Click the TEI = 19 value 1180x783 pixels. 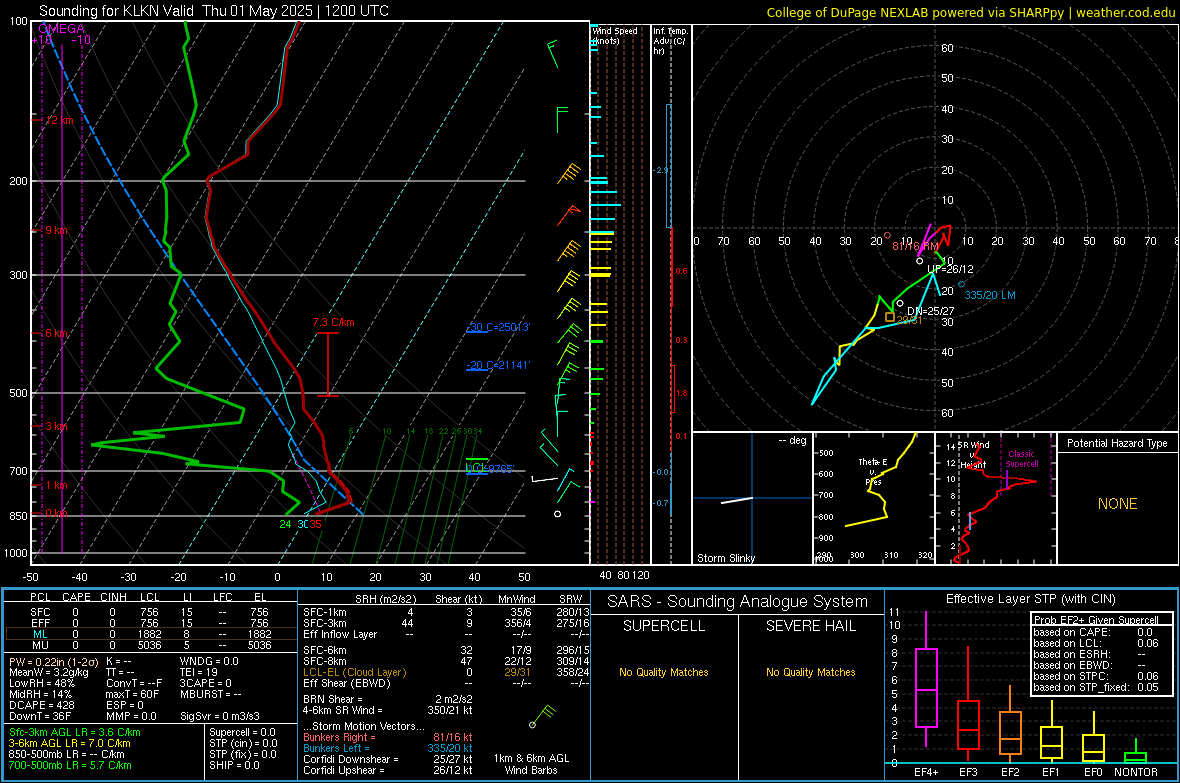tap(199, 672)
